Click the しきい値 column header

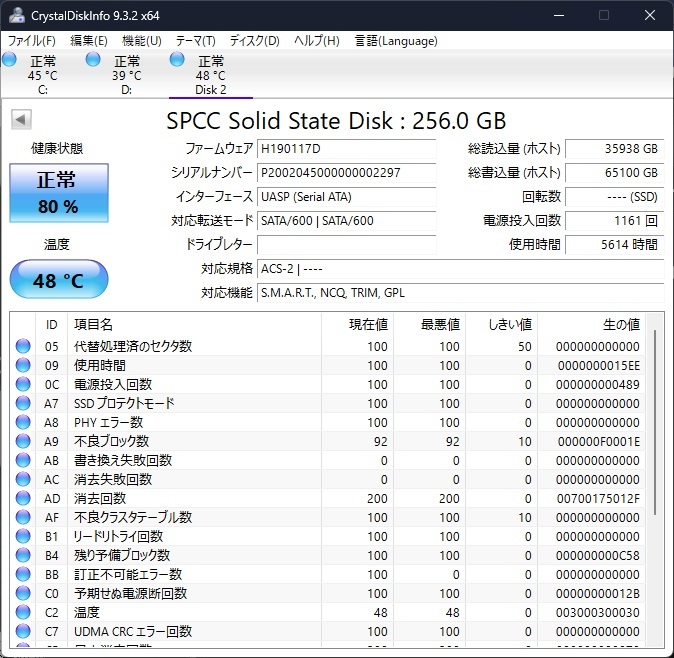tap(502, 324)
